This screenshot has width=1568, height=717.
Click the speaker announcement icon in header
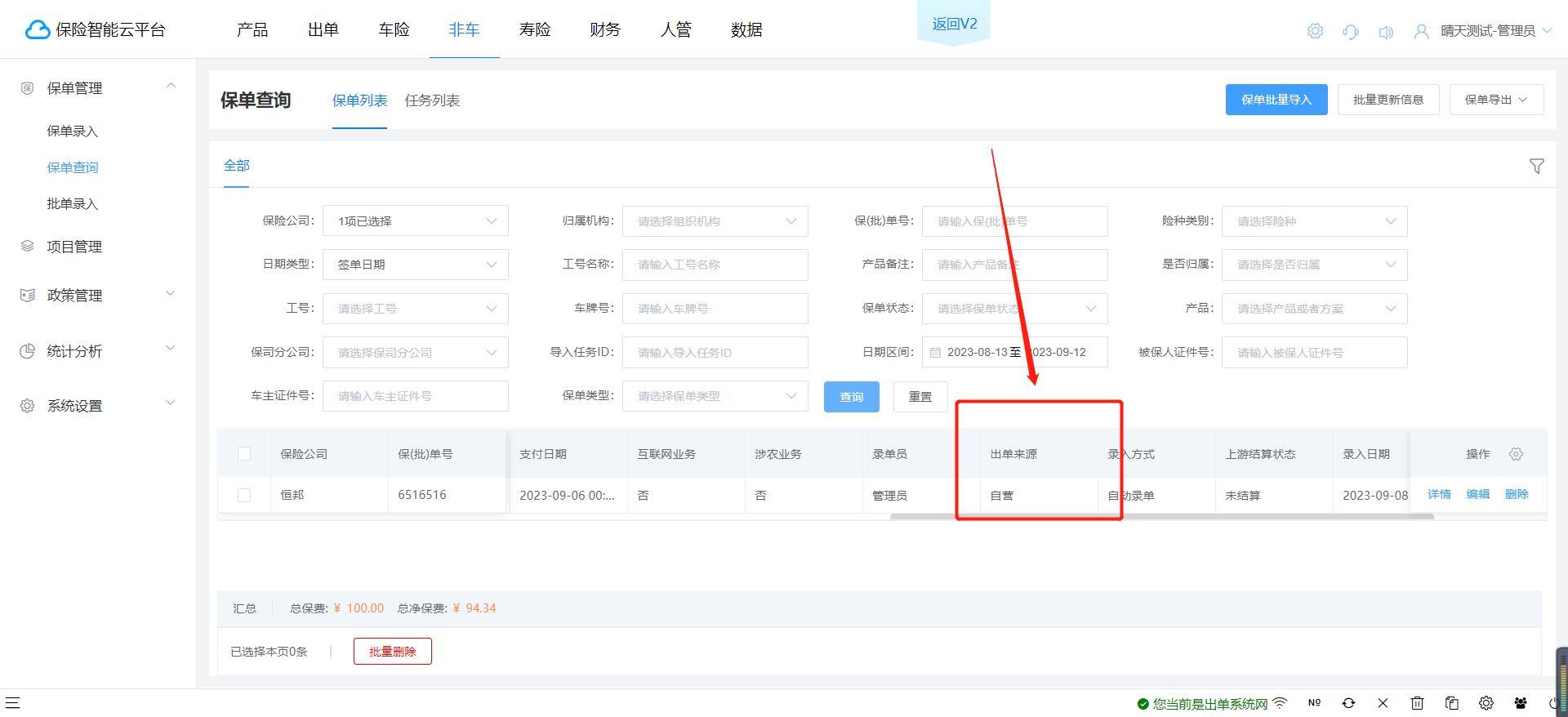coord(1386,32)
